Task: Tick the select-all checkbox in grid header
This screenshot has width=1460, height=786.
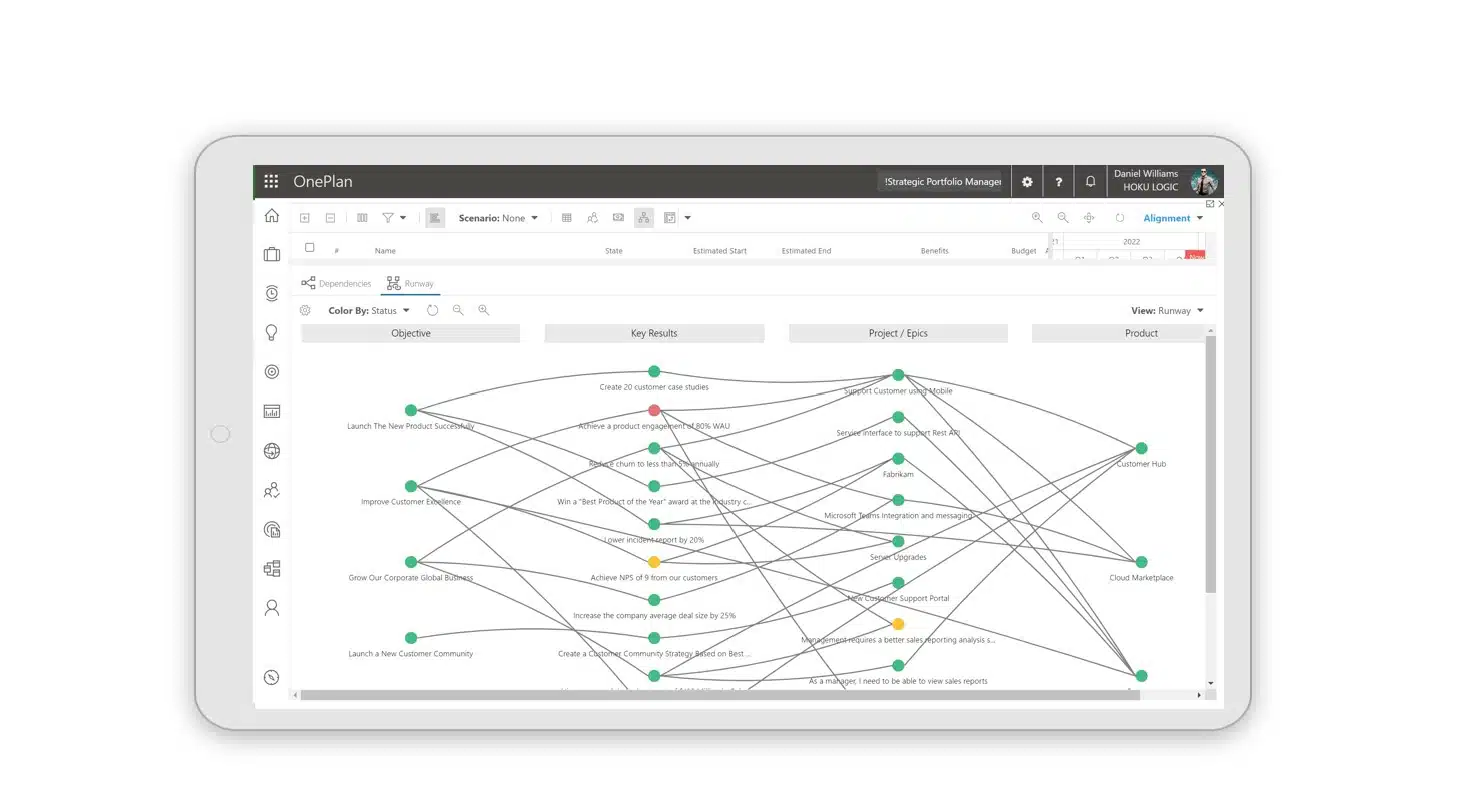Action: 309,248
